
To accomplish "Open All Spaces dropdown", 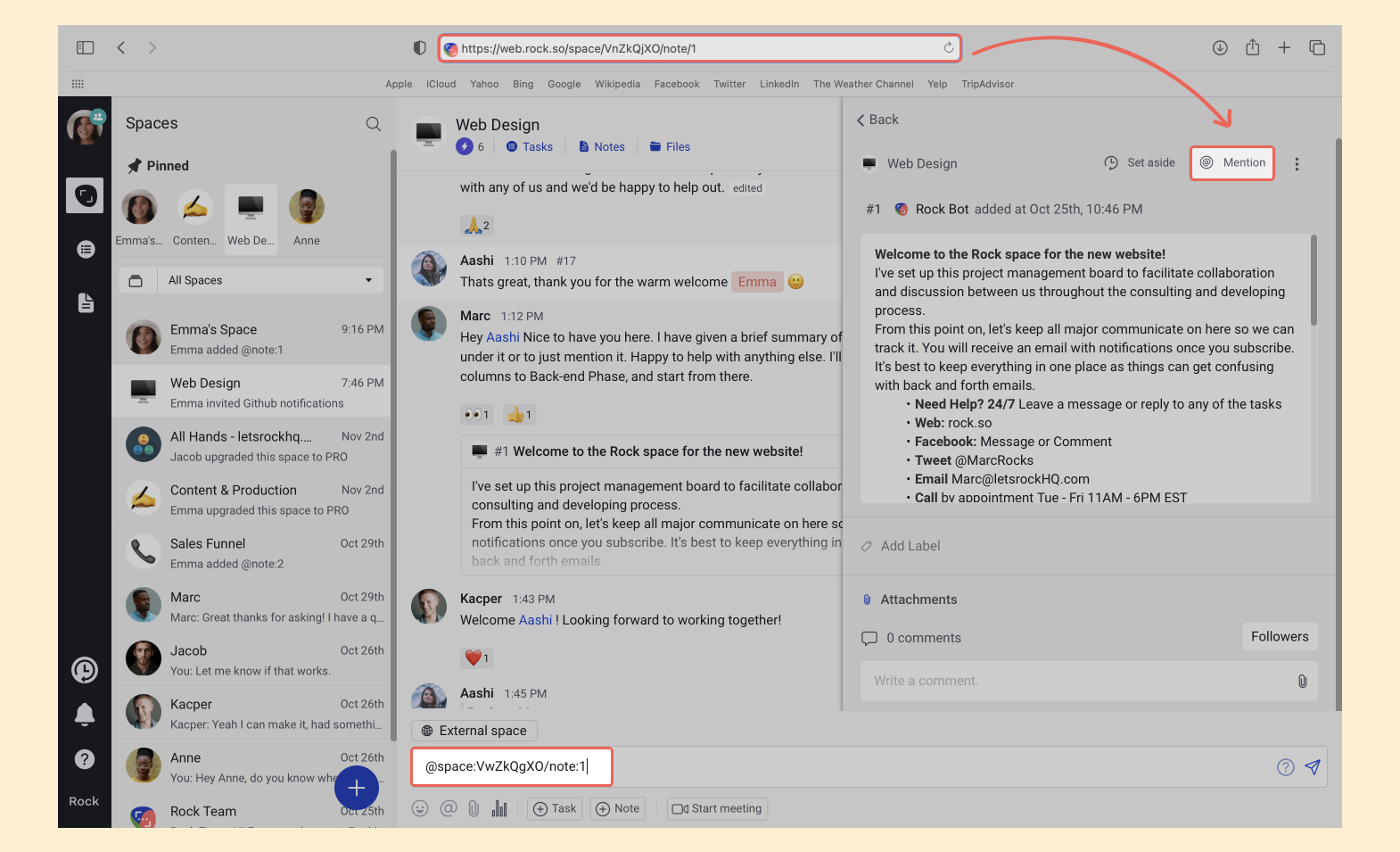I will (x=271, y=280).
